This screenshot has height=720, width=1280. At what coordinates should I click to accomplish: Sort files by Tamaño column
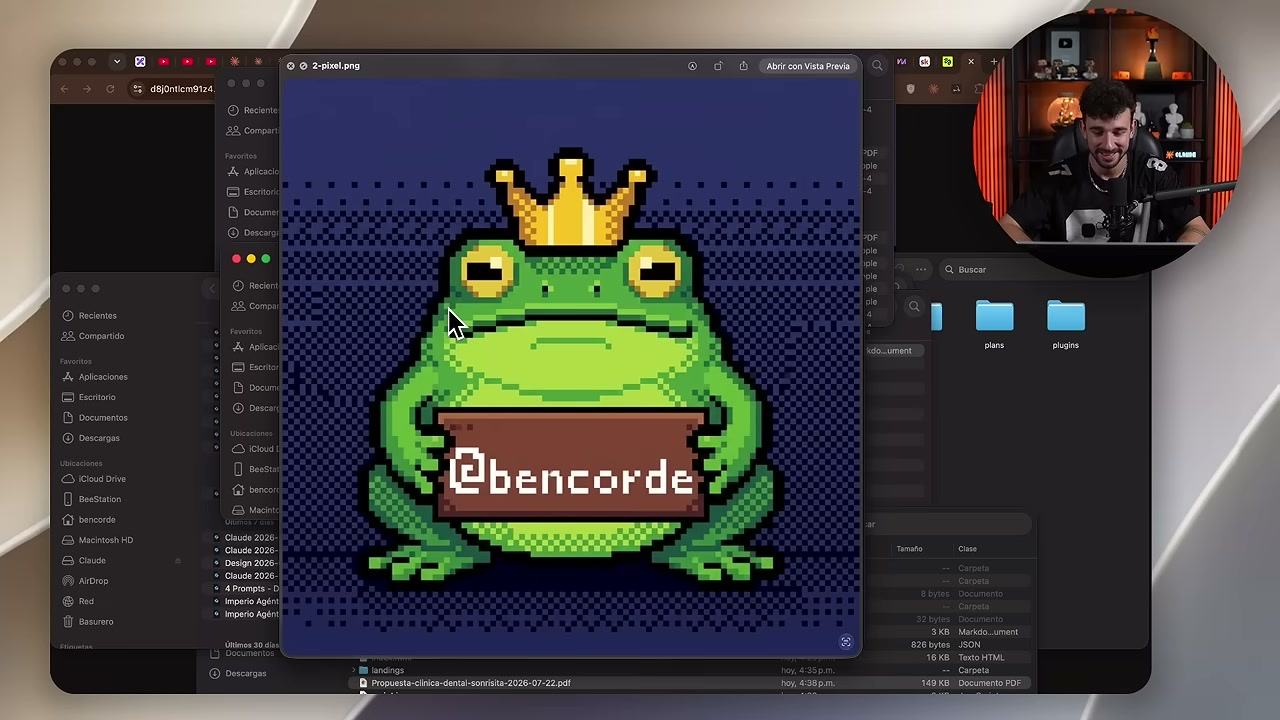pyautogui.click(x=909, y=549)
